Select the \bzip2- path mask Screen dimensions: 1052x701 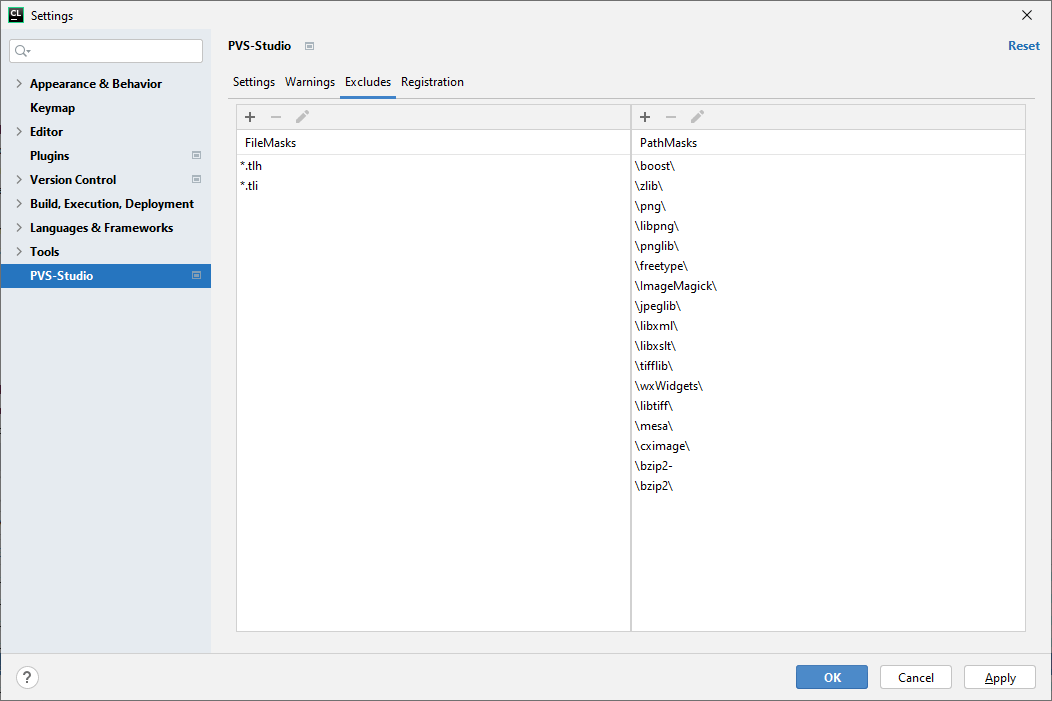point(829,466)
